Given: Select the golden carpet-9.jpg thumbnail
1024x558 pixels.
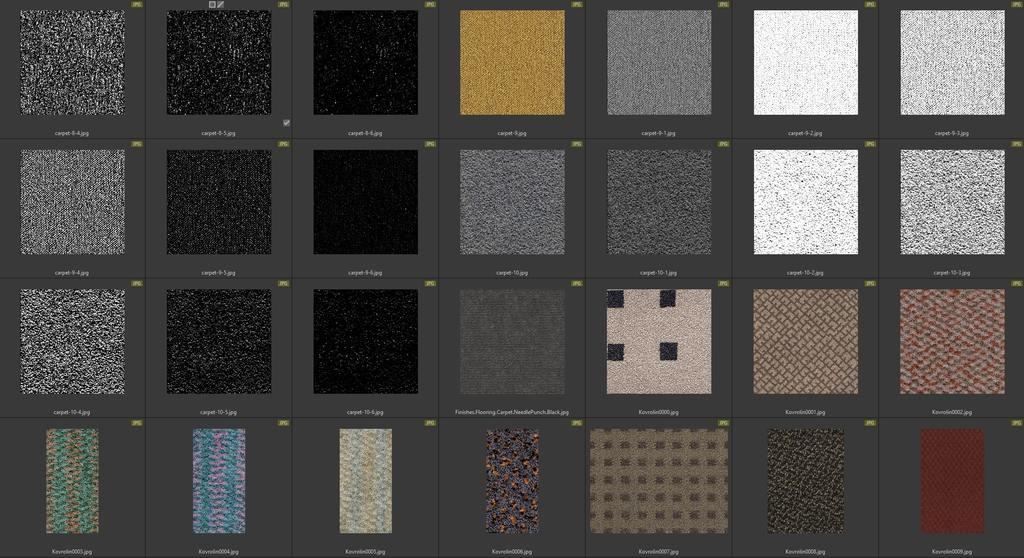Looking at the screenshot, I should pos(512,63).
